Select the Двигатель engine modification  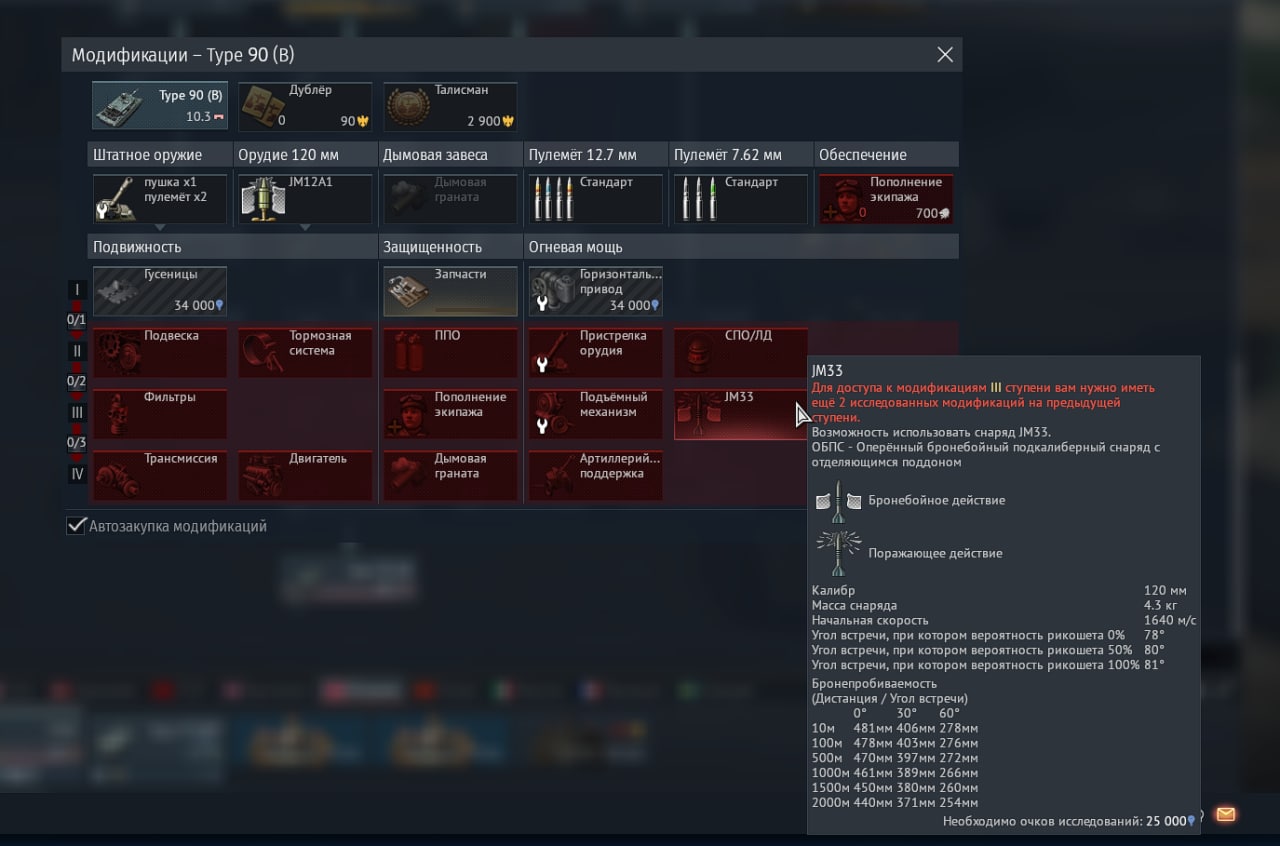[305, 476]
